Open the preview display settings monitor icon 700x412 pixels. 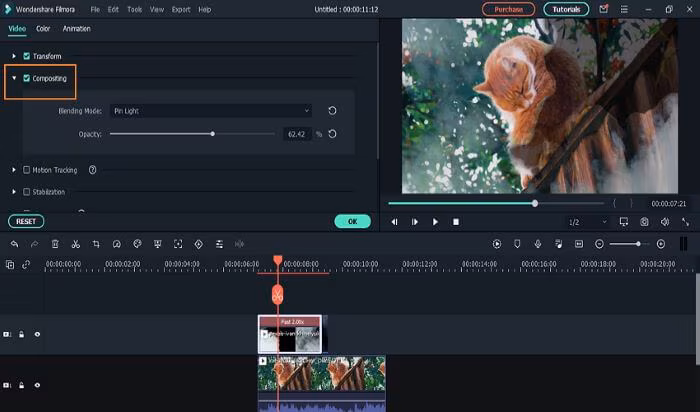tap(624, 222)
